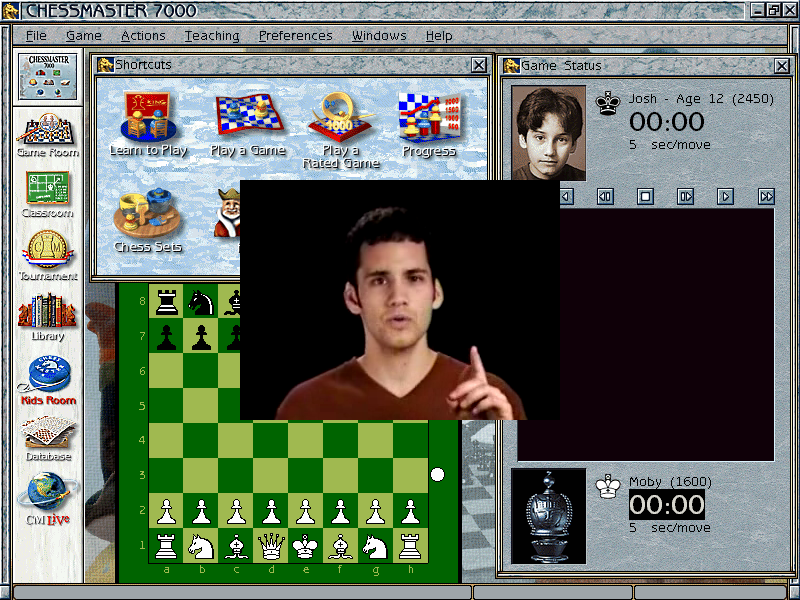Launch CM Live globe icon
The width and height of the screenshot is (800, 600).
pyautogui.click(x=47, y=499)
